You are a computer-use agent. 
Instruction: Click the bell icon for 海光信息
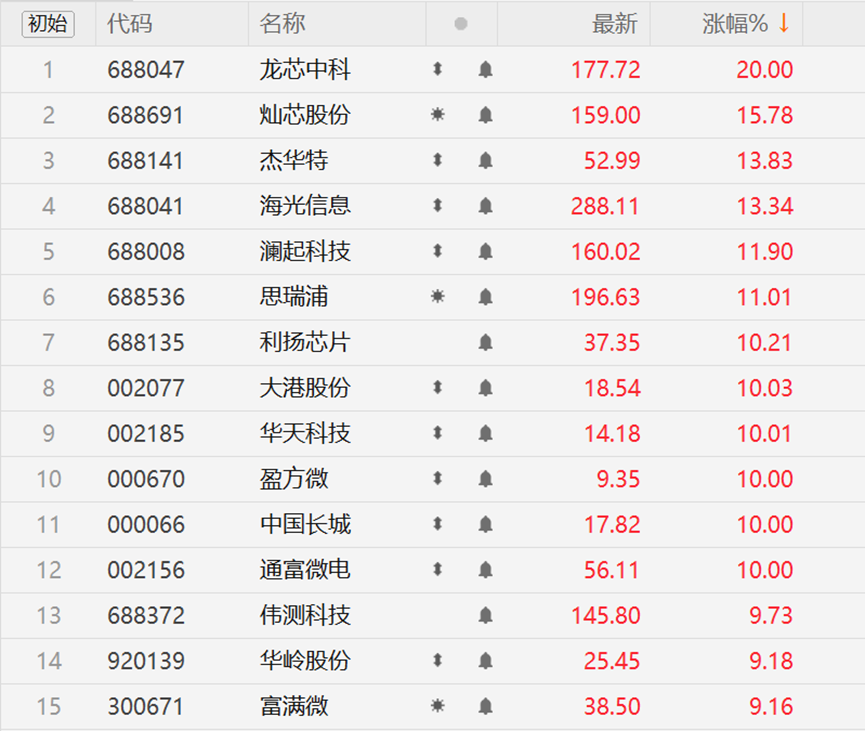pos(485,206)
